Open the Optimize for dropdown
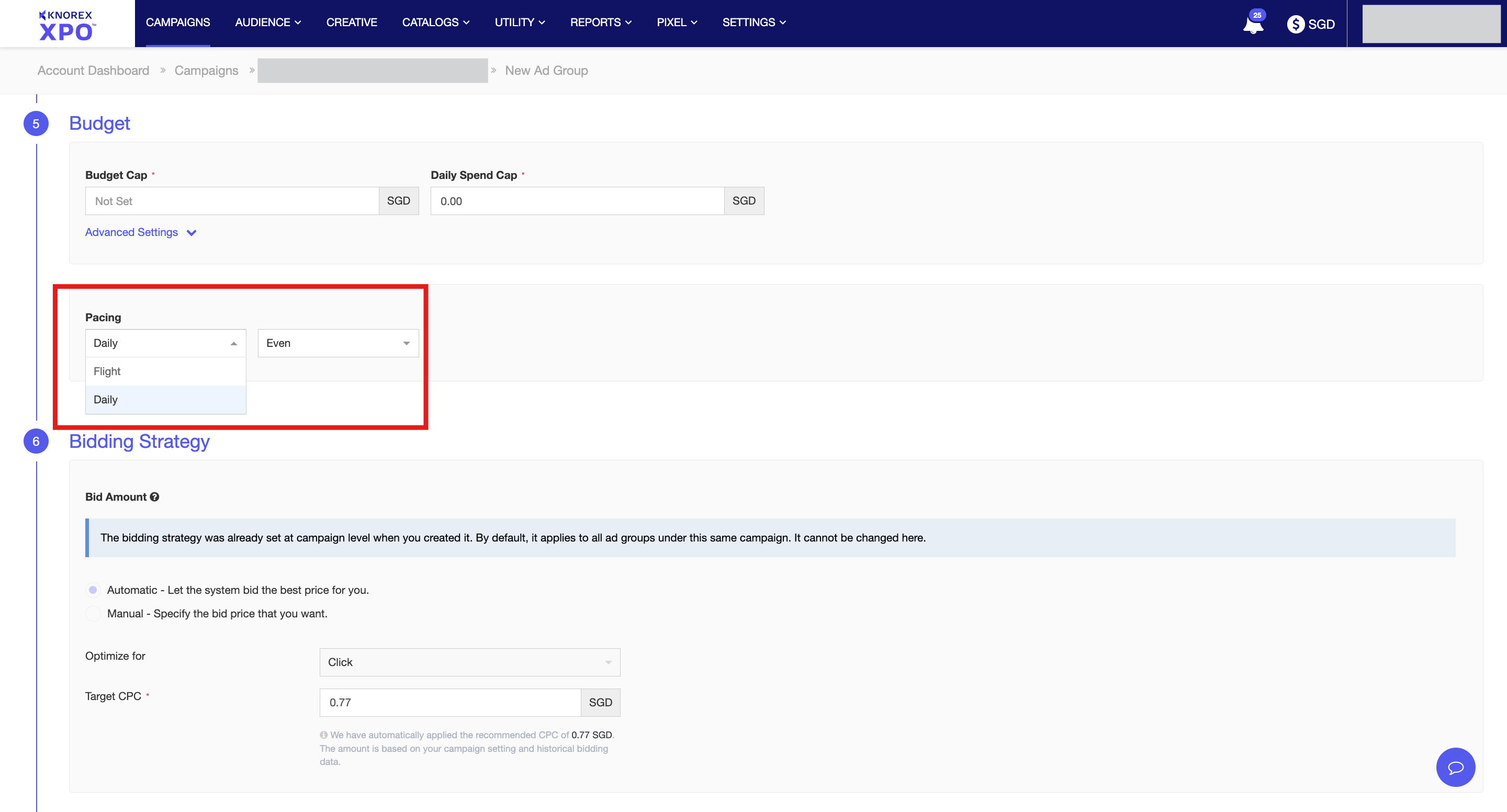The image size is (1507, 812). [x=469, y=662]
